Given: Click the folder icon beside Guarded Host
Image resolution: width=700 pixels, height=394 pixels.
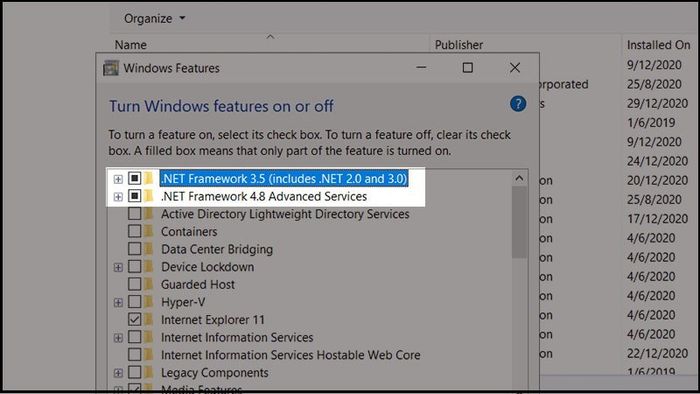Looking at the screenshot, I should click(149, 284).
